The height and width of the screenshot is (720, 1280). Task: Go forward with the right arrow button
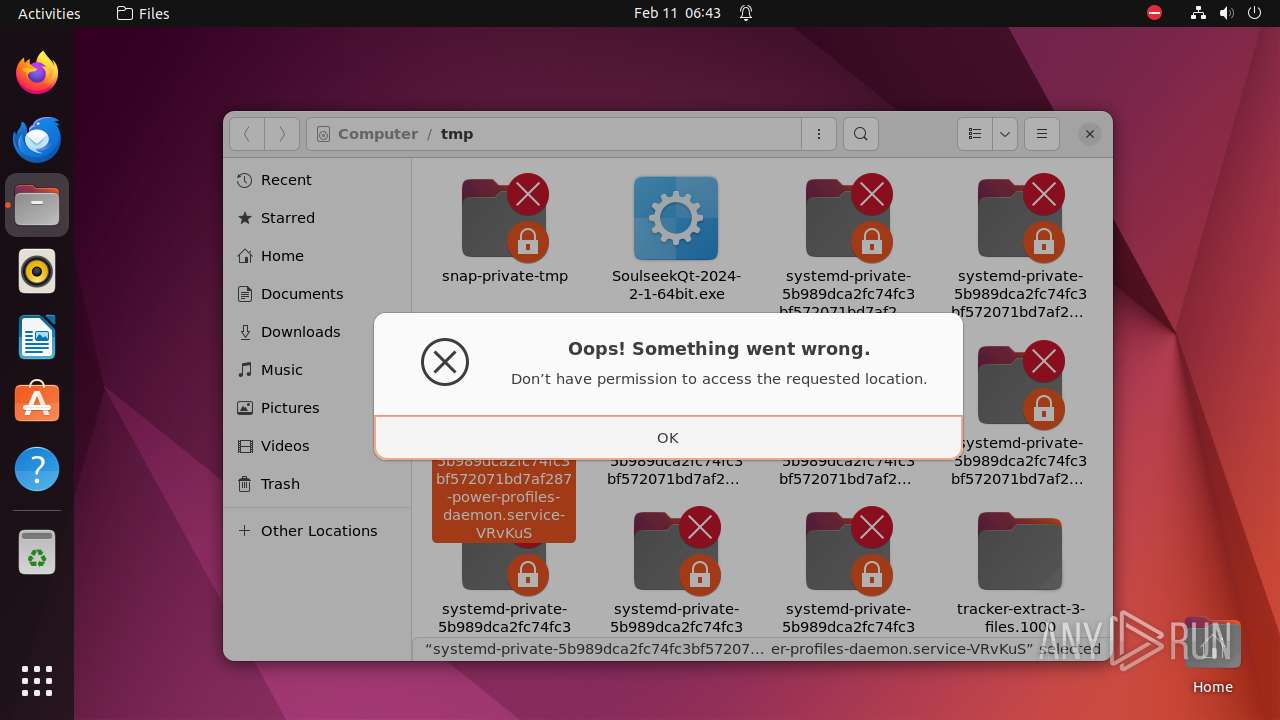pyautogui.click(x=282, y=134)
